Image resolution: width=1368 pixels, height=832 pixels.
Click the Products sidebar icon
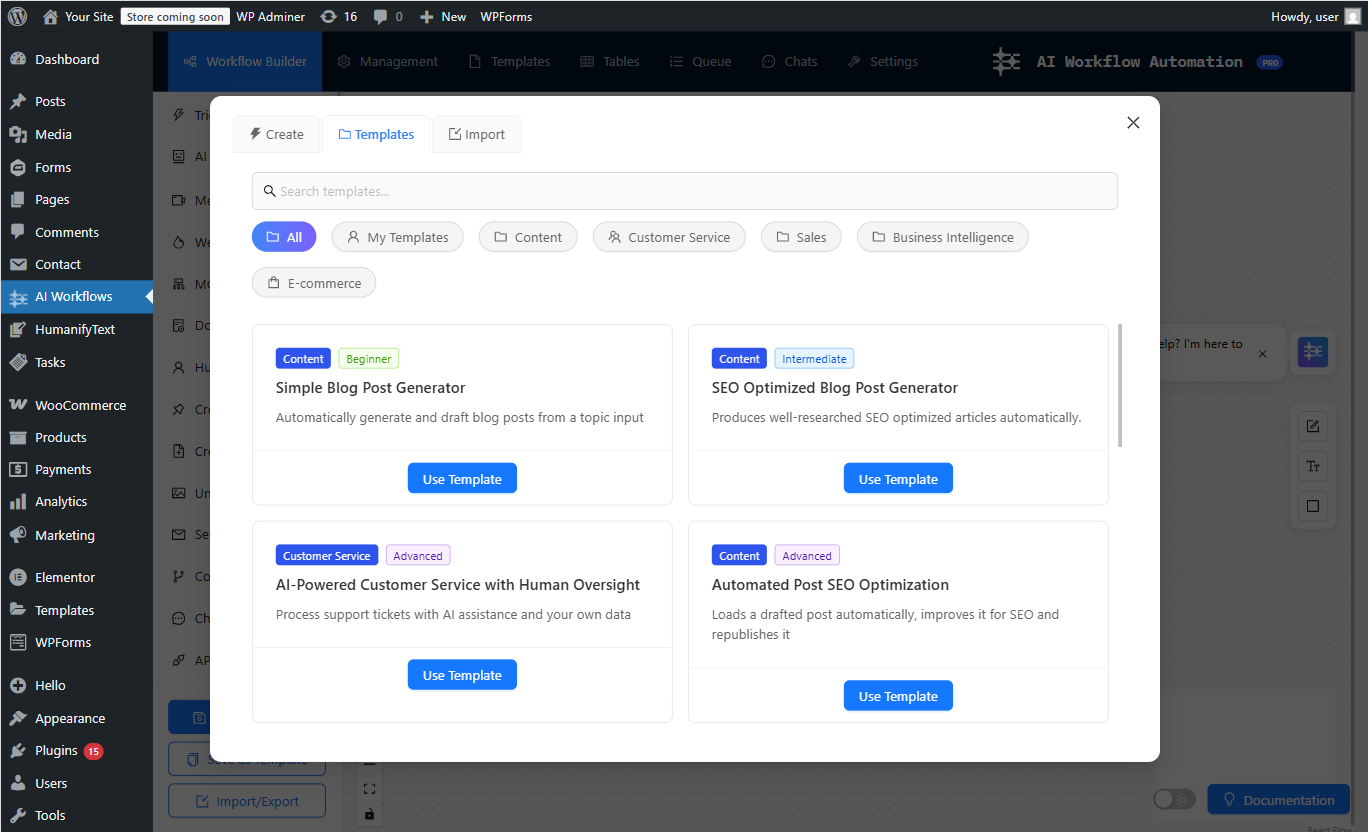[18, 437]
